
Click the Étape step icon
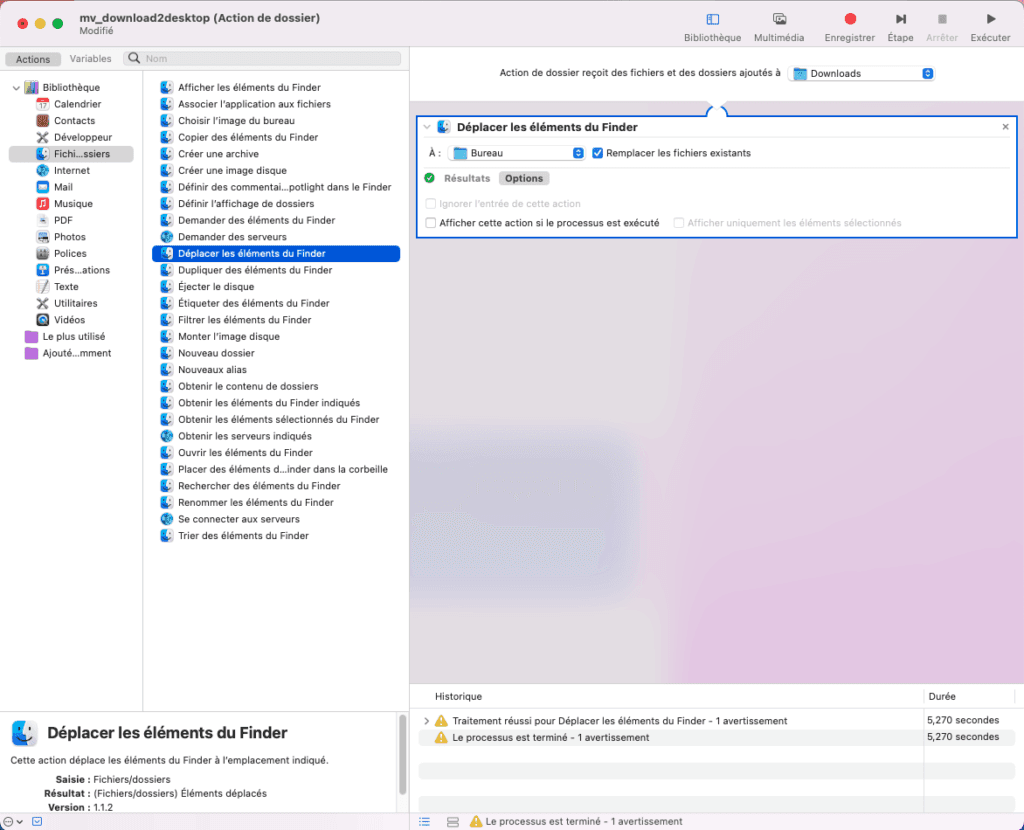click(x=901, y=20)
